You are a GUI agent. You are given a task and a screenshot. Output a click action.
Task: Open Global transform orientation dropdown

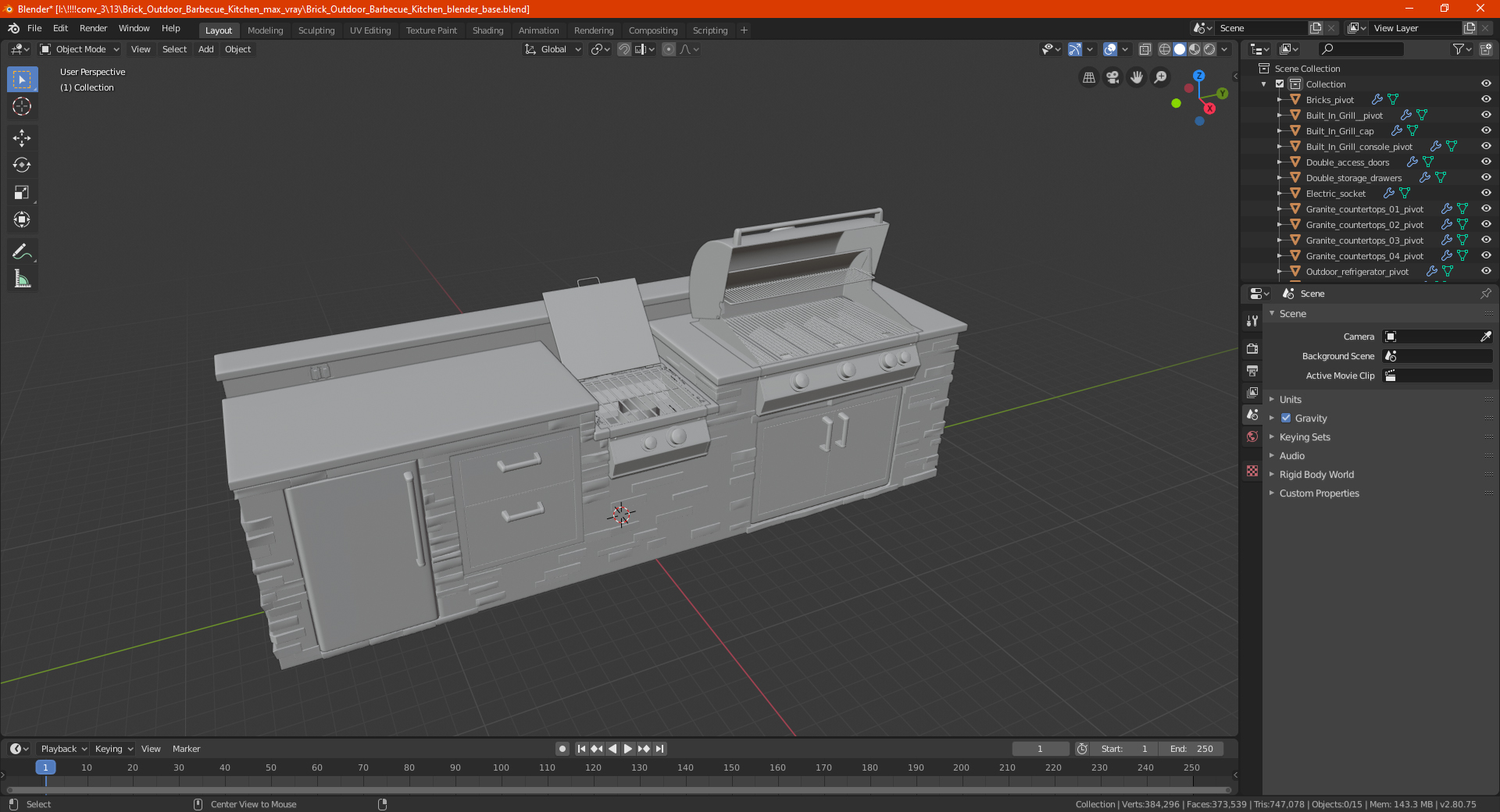pyautogui.click(x=553, y=49)
